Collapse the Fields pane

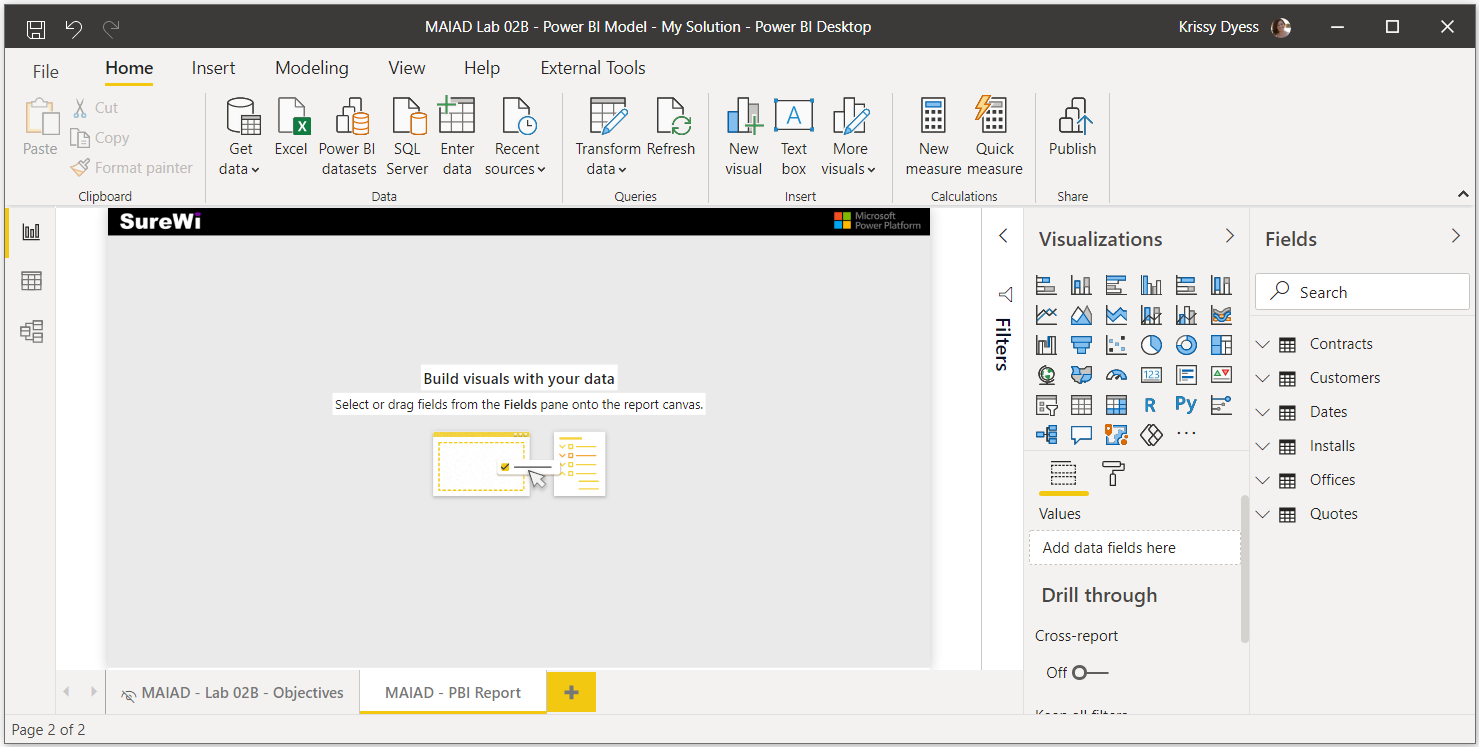(1456, 236)
